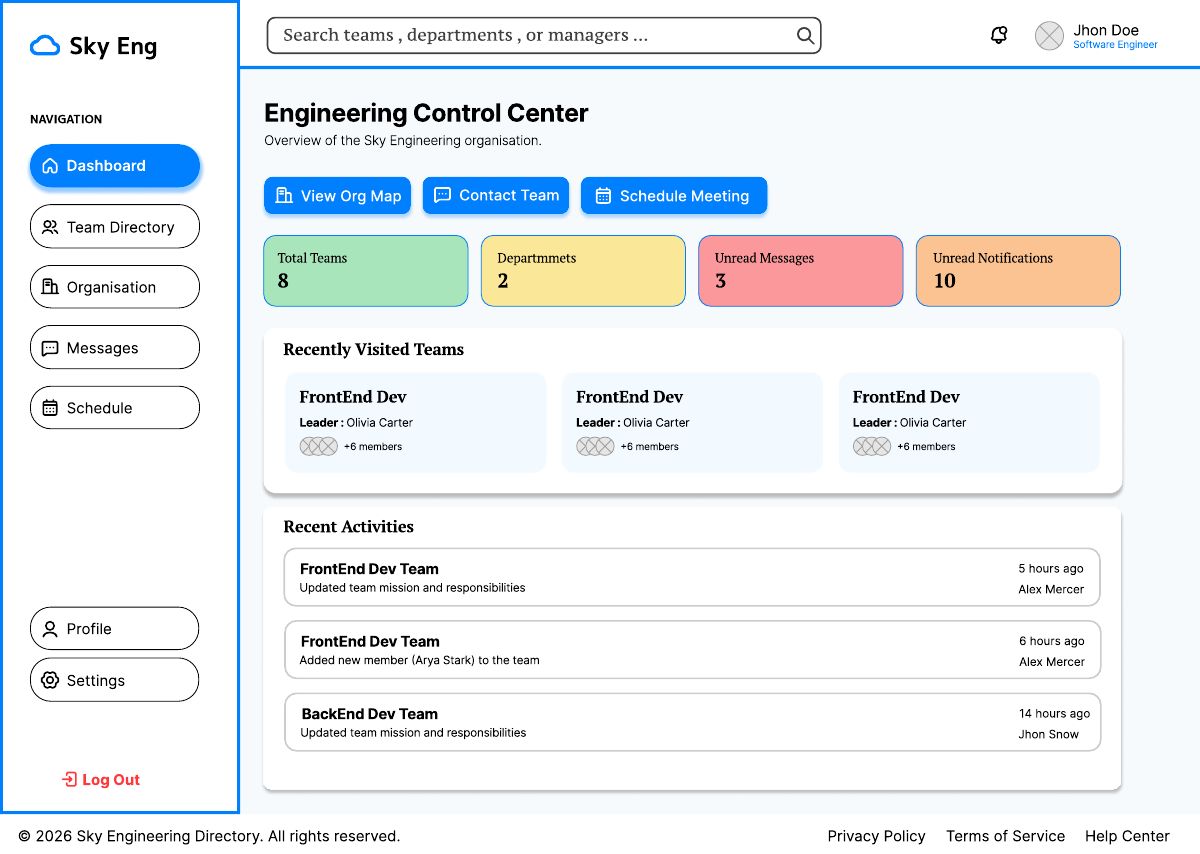Click the Sky Eng cloud logo icon
The width and height of the screenshot is (1200, 854).
tap(45, 46)
